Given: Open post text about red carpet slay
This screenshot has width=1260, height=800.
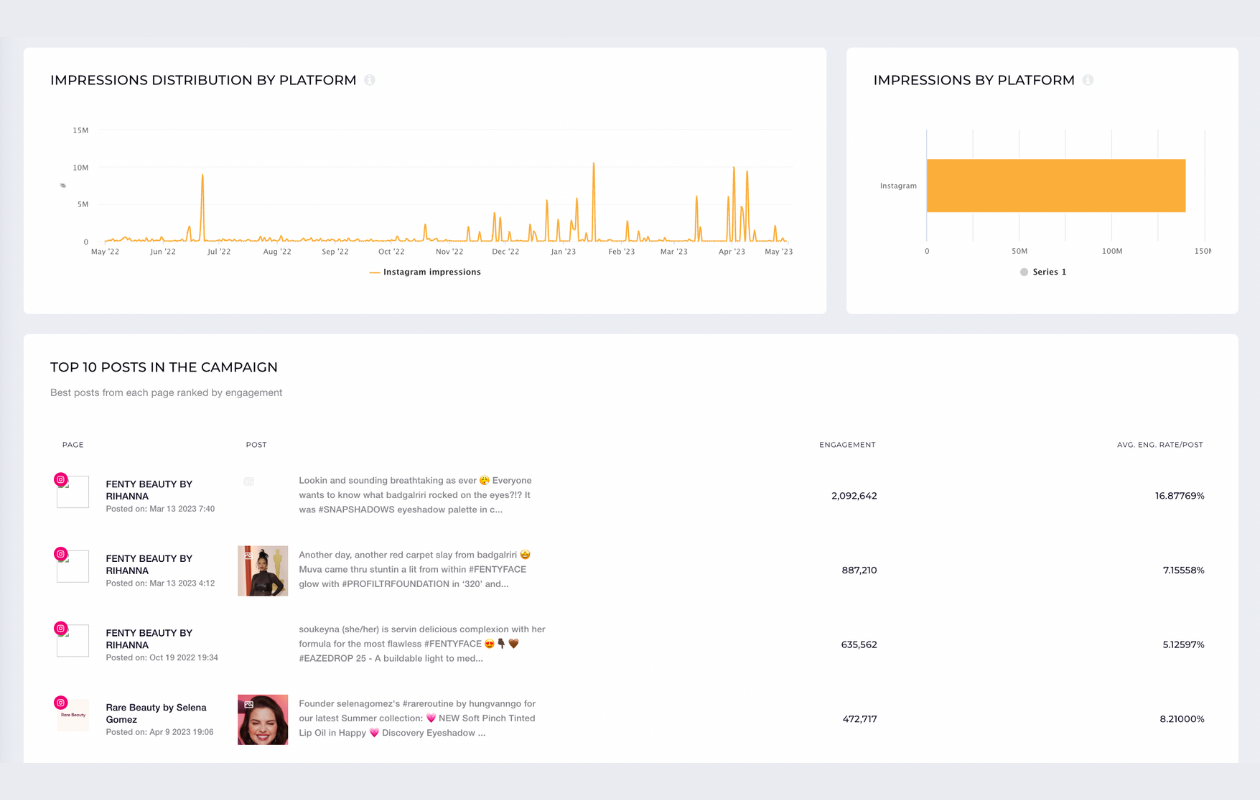Looking at the screenshot, I should [415, 569].
